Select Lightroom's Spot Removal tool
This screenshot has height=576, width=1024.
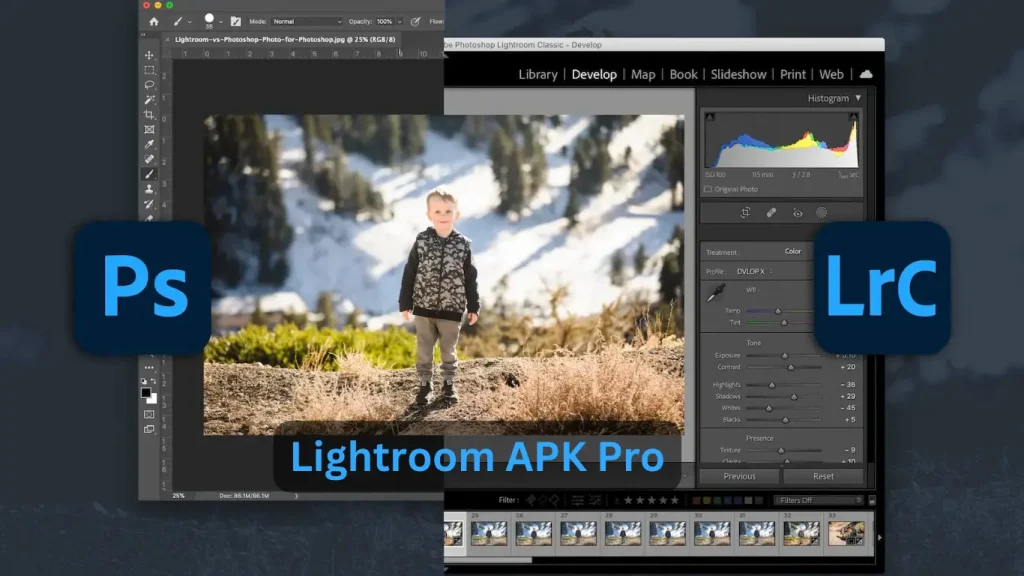coord(771,213)
